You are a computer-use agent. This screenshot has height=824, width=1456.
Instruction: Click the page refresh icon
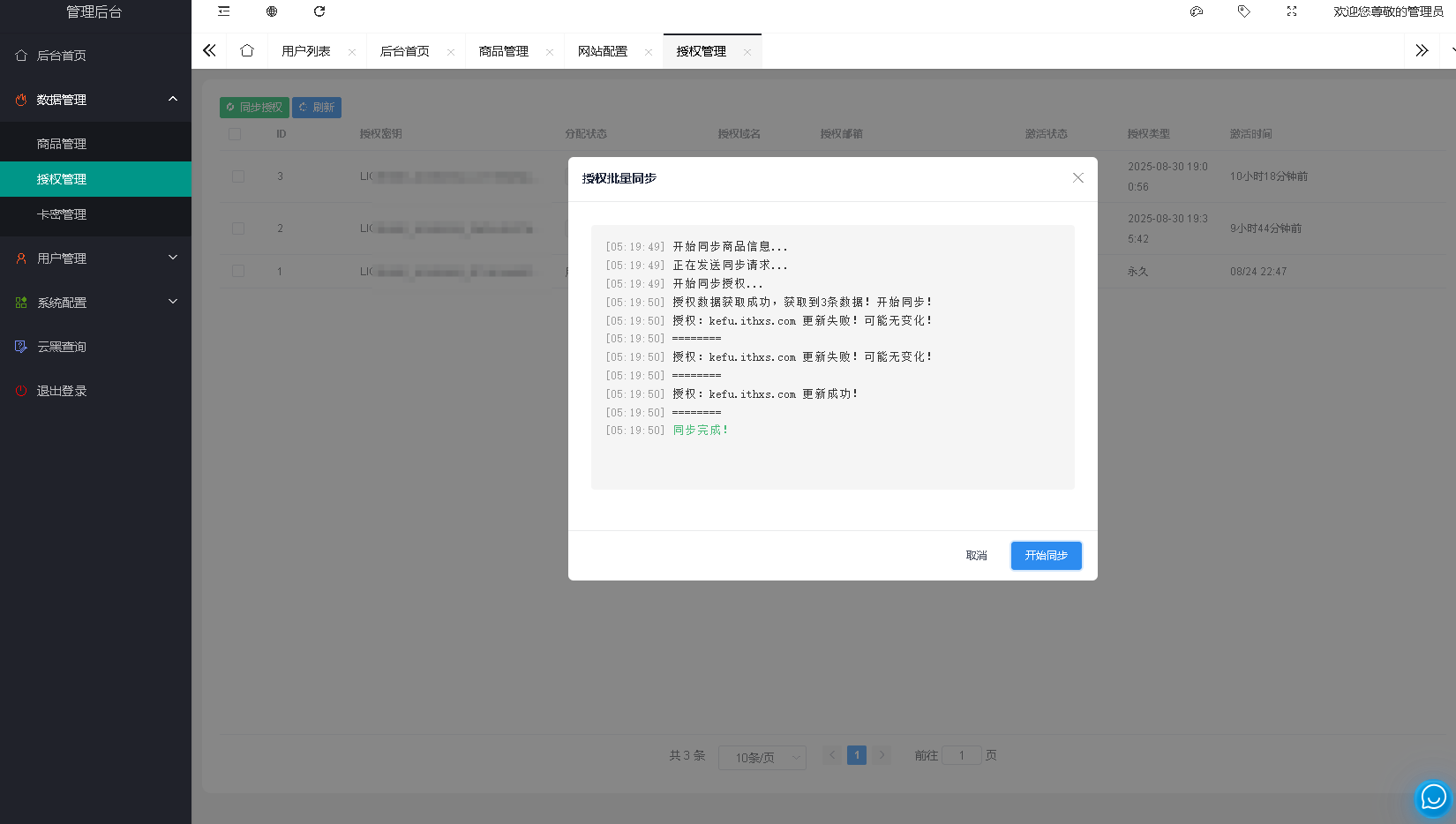point(319,11)
